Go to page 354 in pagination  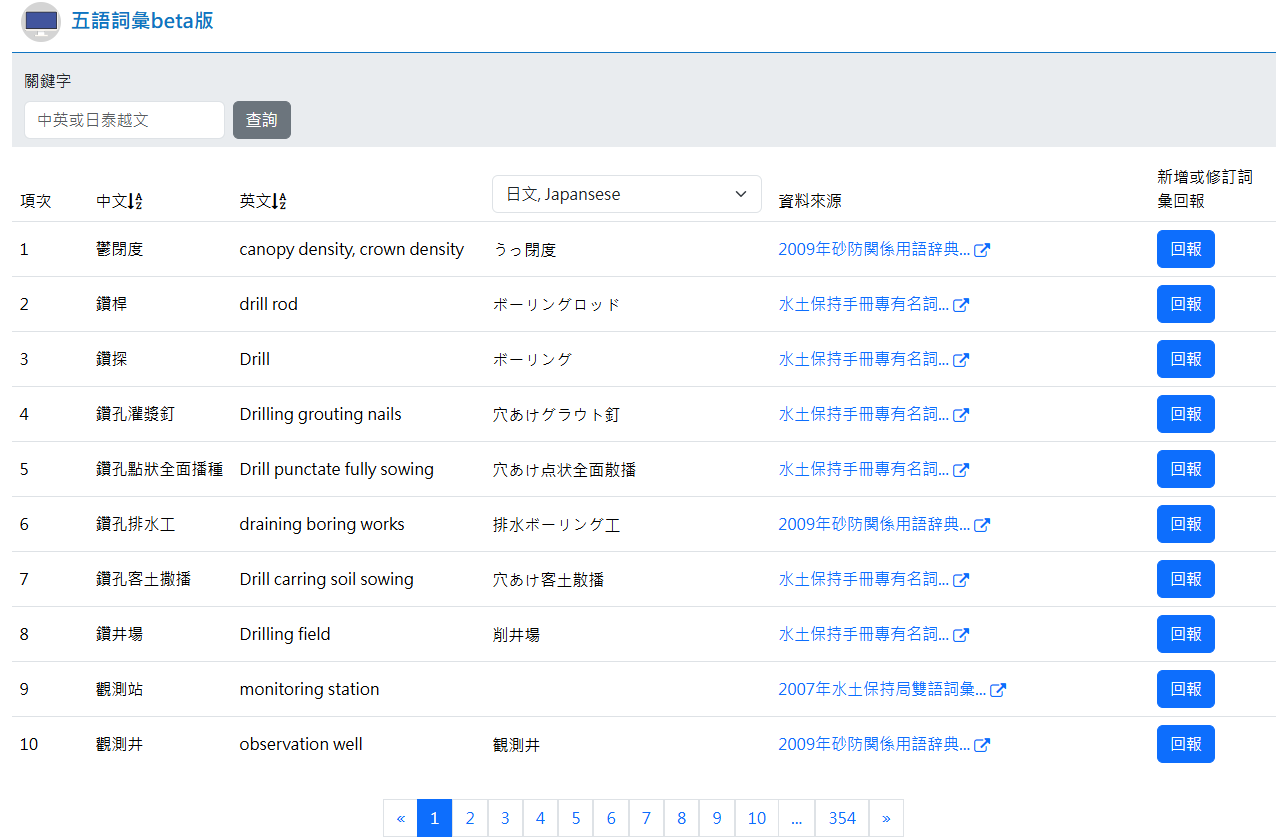tap(841, 818)
